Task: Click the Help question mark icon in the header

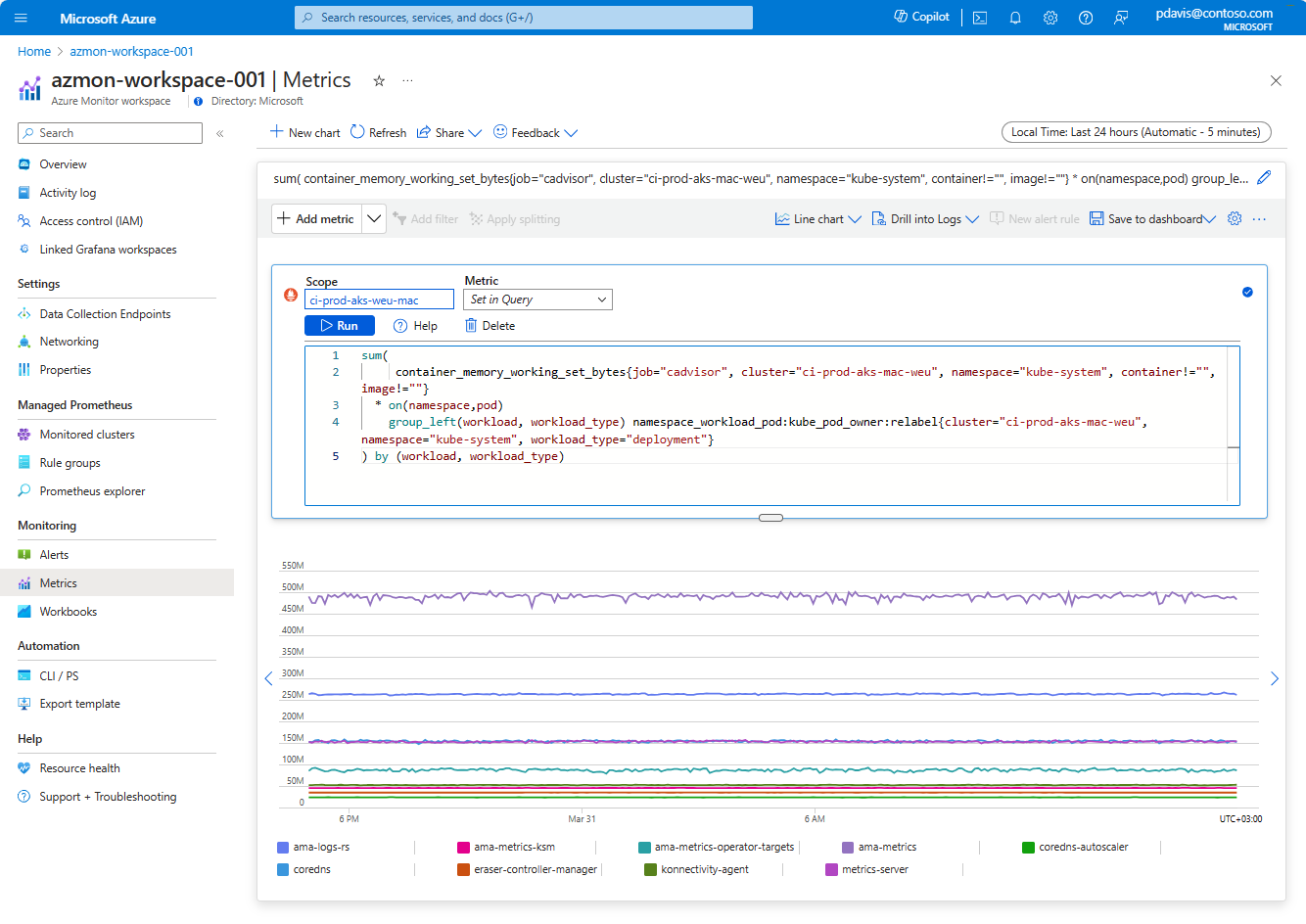Action: [x=1086, y=18]
